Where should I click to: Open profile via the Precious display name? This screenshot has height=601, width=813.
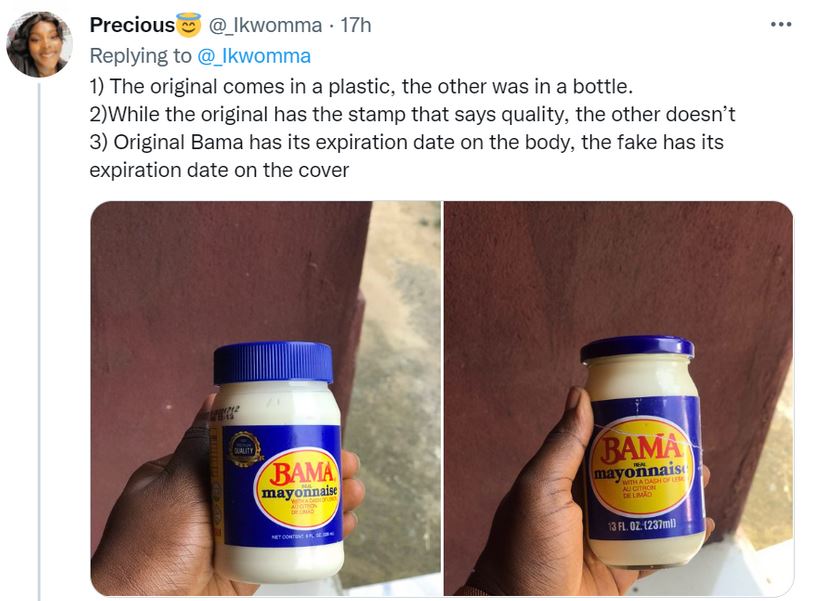pyautogui.click(x=131, y=25)
